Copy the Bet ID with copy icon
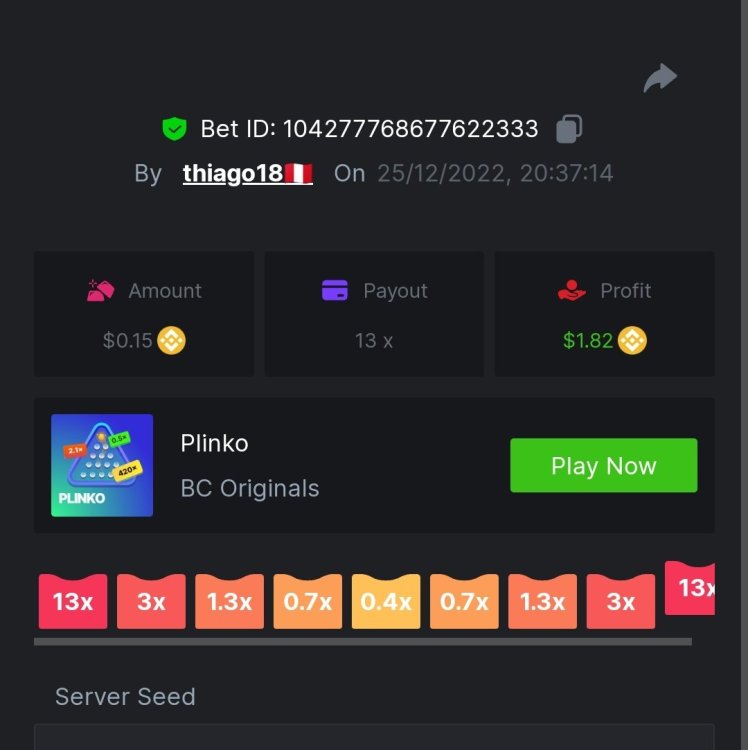 pos(569,129)
